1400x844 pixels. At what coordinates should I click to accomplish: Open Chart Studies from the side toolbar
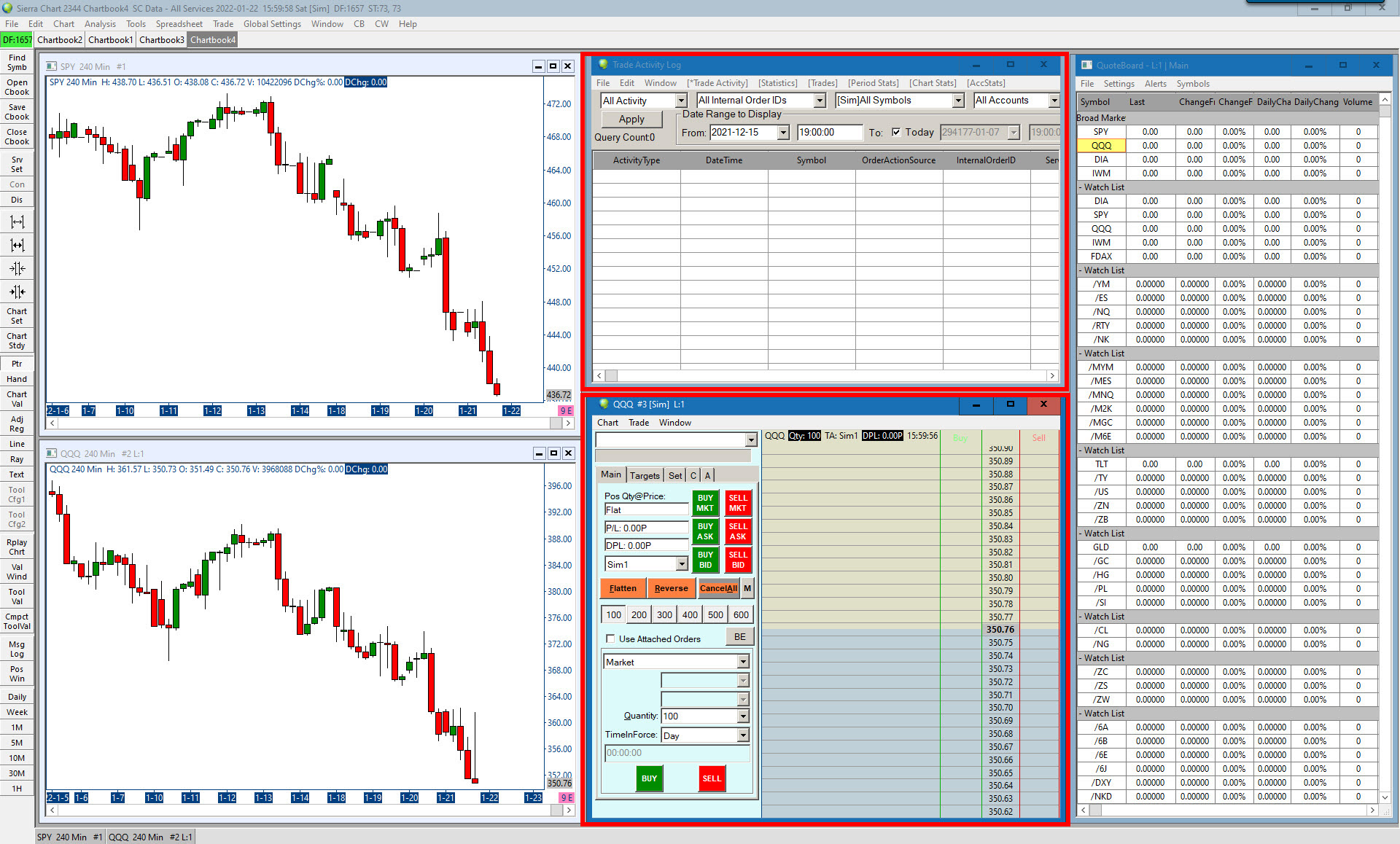17,340
